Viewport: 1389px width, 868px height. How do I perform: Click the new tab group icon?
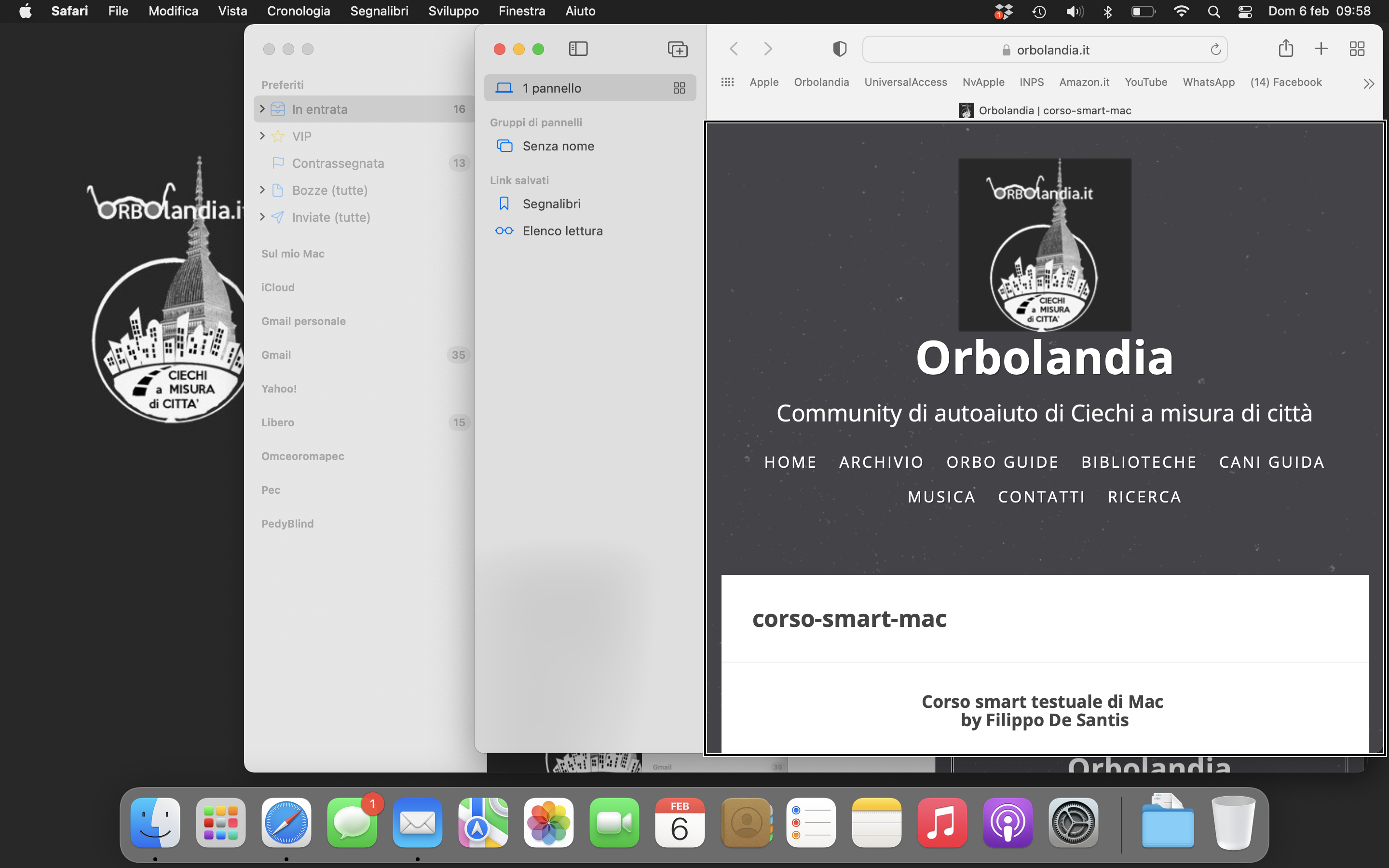click(677, 49)
